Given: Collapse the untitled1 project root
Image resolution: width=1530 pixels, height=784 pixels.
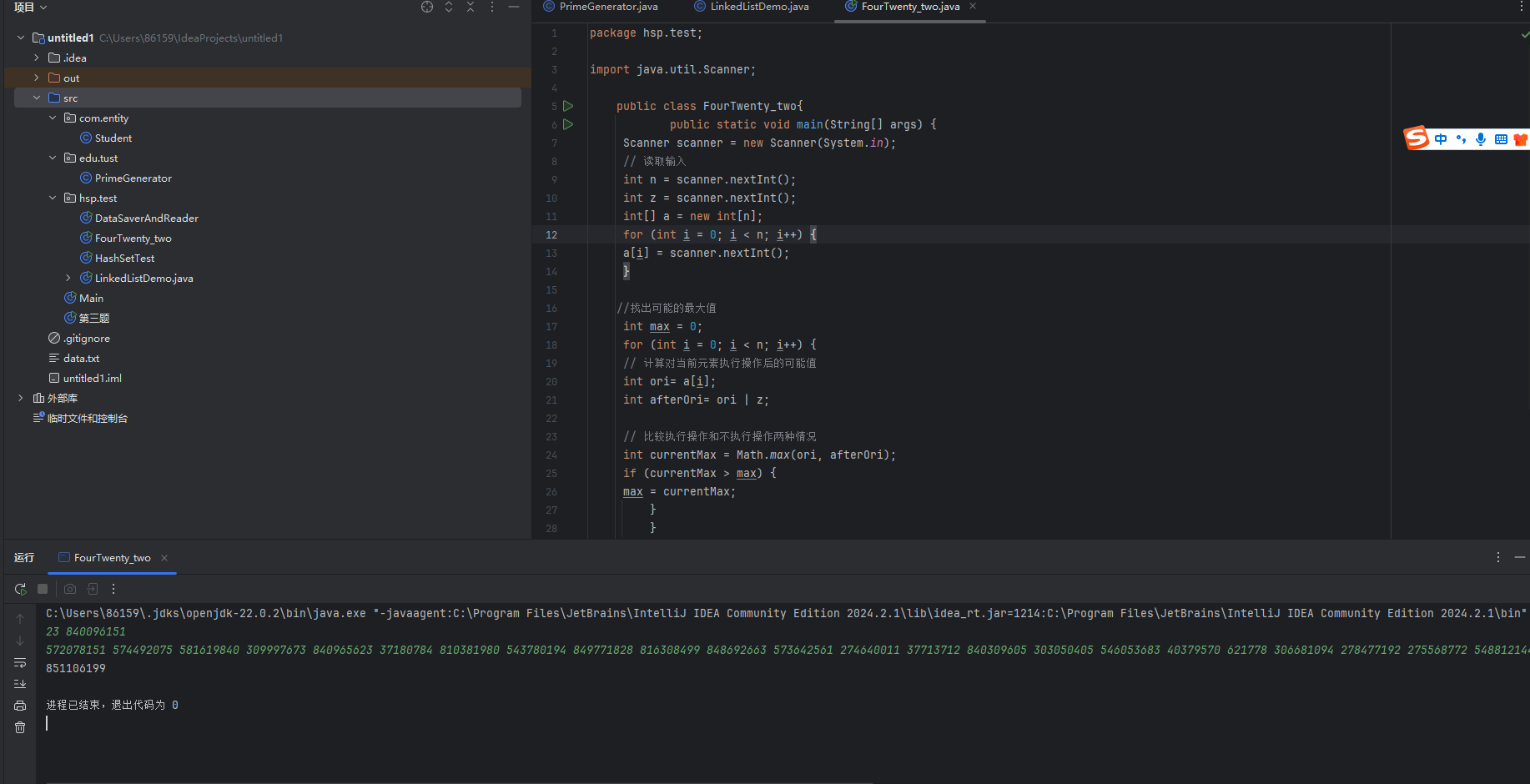Looking at the screenshot, I should coord(21,38).
